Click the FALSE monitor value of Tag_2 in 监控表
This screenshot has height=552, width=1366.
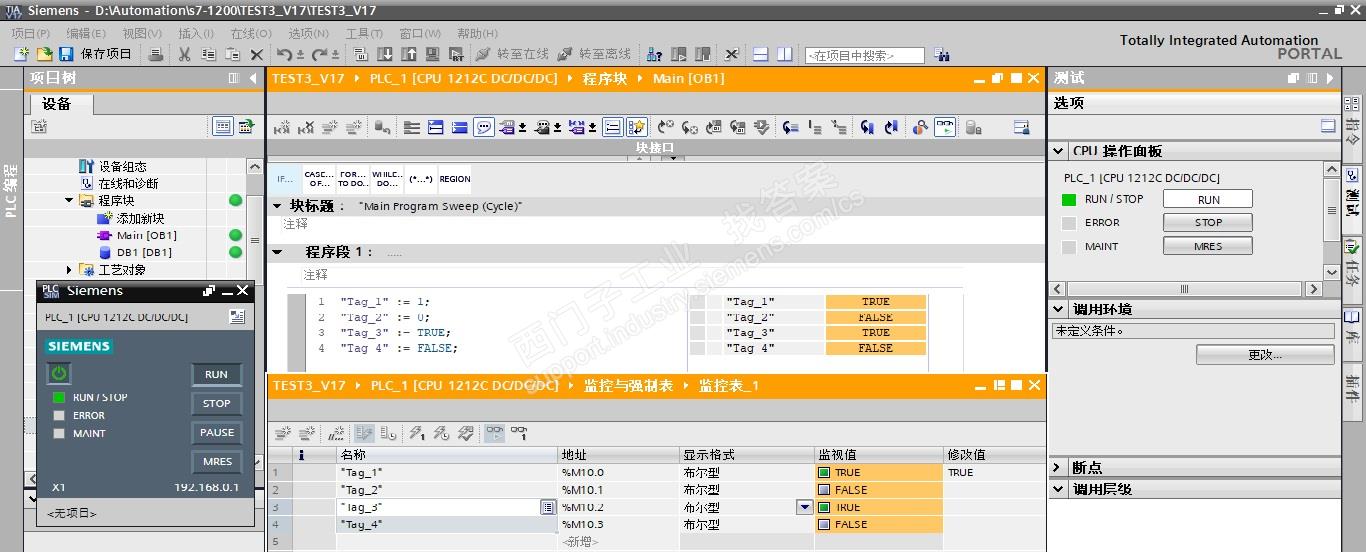[x=879, y=490]
